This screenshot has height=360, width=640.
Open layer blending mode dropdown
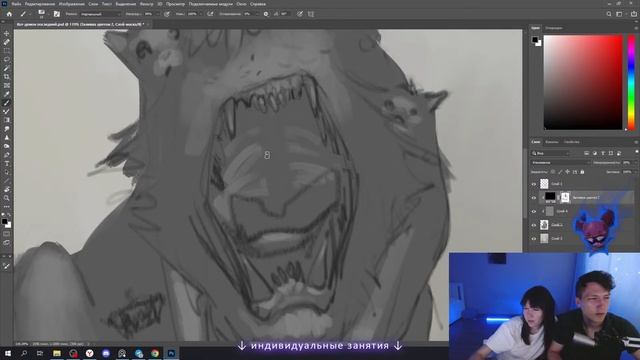(560, 162)
